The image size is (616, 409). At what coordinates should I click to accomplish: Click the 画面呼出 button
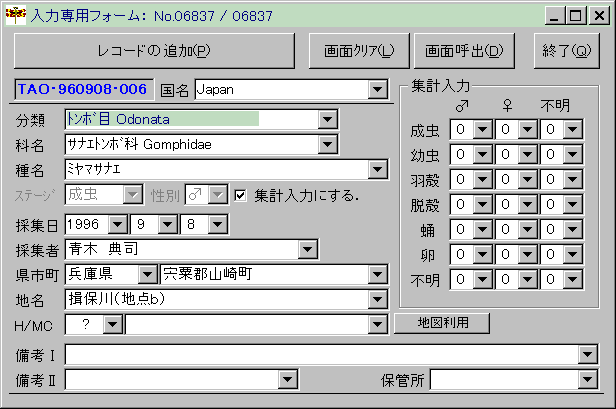pyautogui.click(x=464, y=49)
